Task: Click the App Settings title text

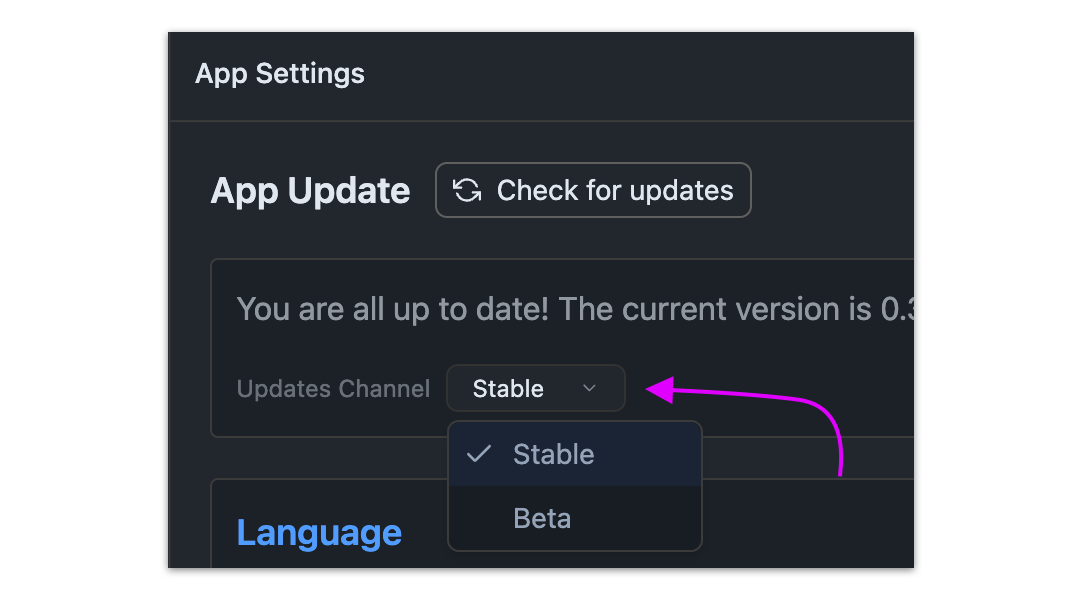Action: pos(280,74)
